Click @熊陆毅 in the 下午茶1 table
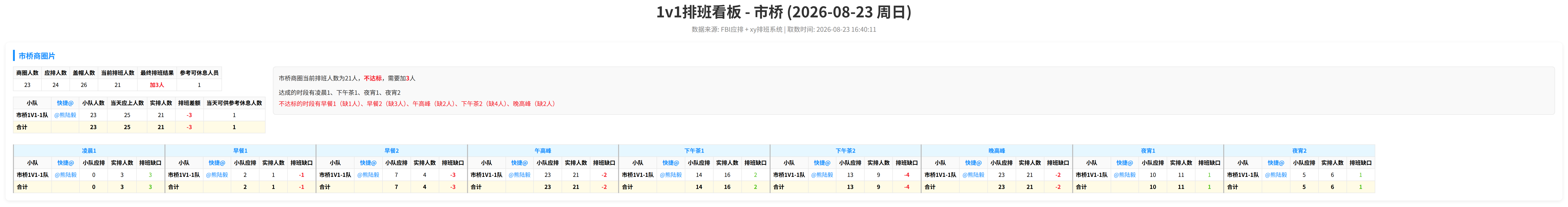The width and height of the screenshot is (1568, 207). point(671,175)
